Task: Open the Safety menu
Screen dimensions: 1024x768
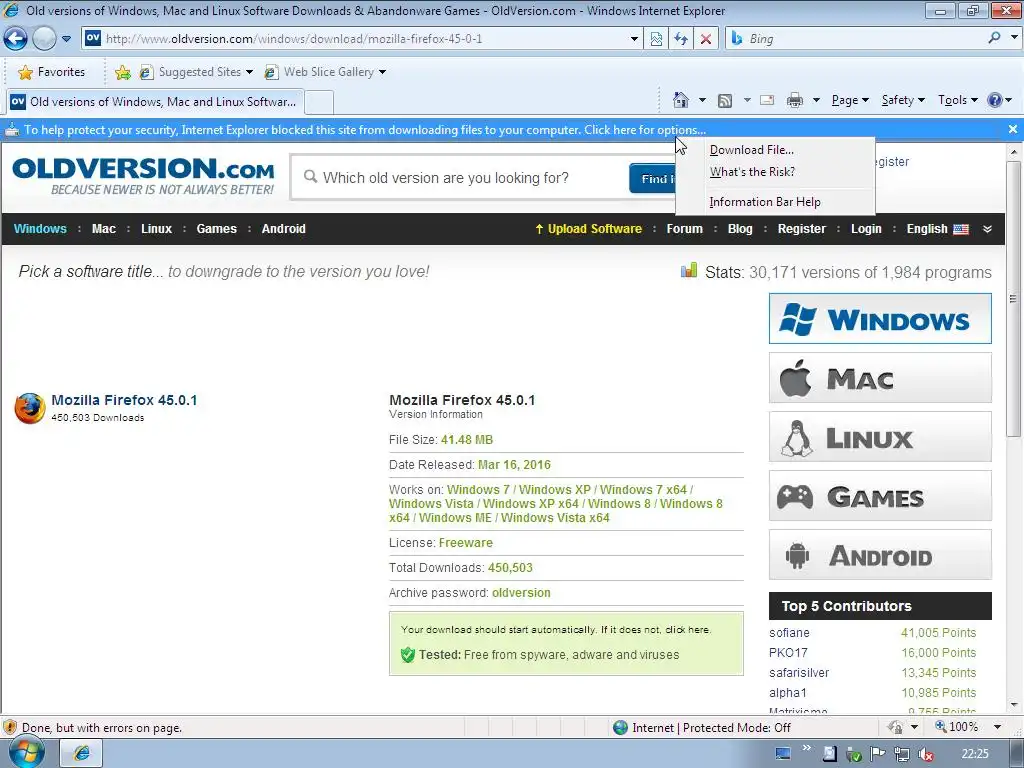Action: (x=903, y=100)
